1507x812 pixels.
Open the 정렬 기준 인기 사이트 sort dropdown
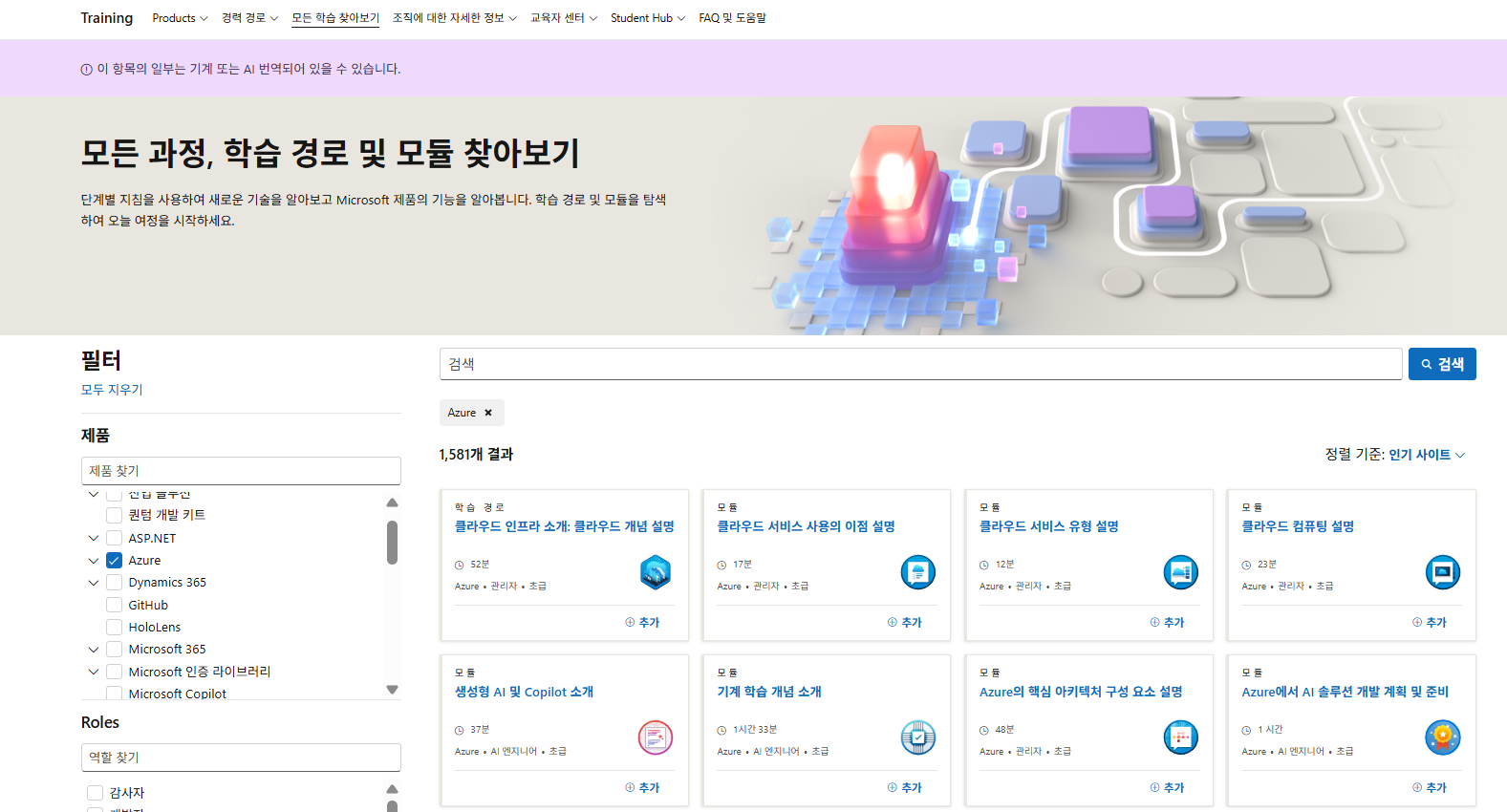(1426, 455)
